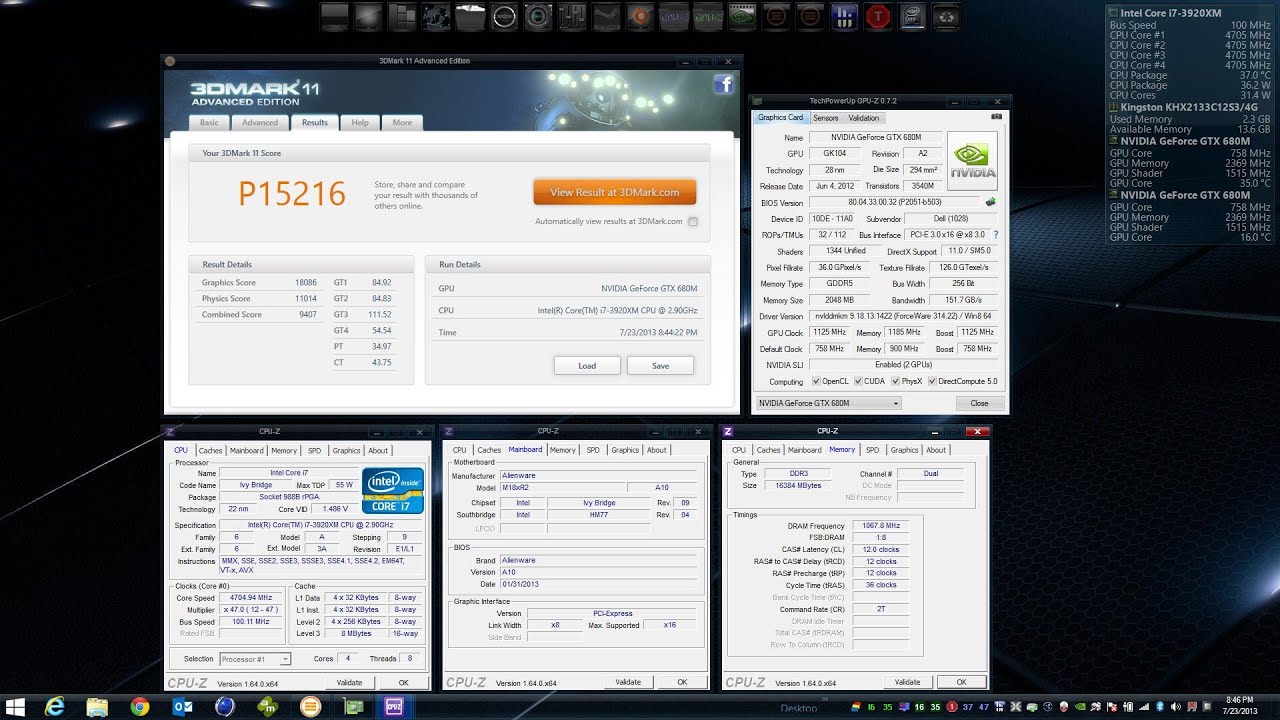Screen dimensions: 1280x720
Task: Click the DRAM Frequency 1067.8 MHz field
Action: [x=879, y=525]
